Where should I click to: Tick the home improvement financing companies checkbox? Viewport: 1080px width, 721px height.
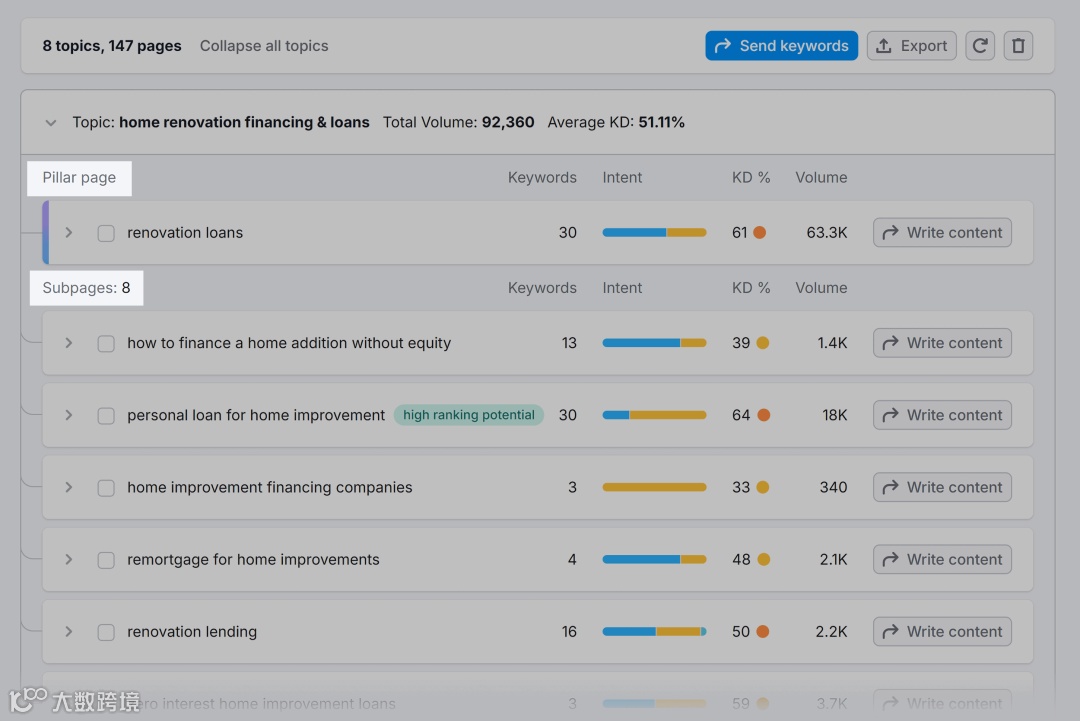[106, 488]
